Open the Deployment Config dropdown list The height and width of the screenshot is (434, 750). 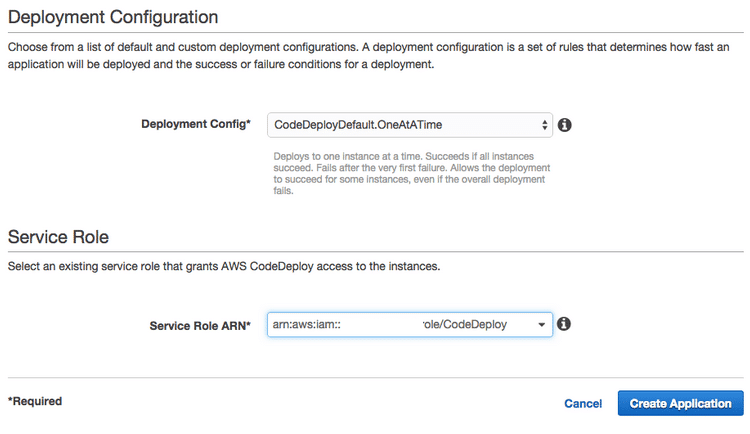tap(410, 125)
